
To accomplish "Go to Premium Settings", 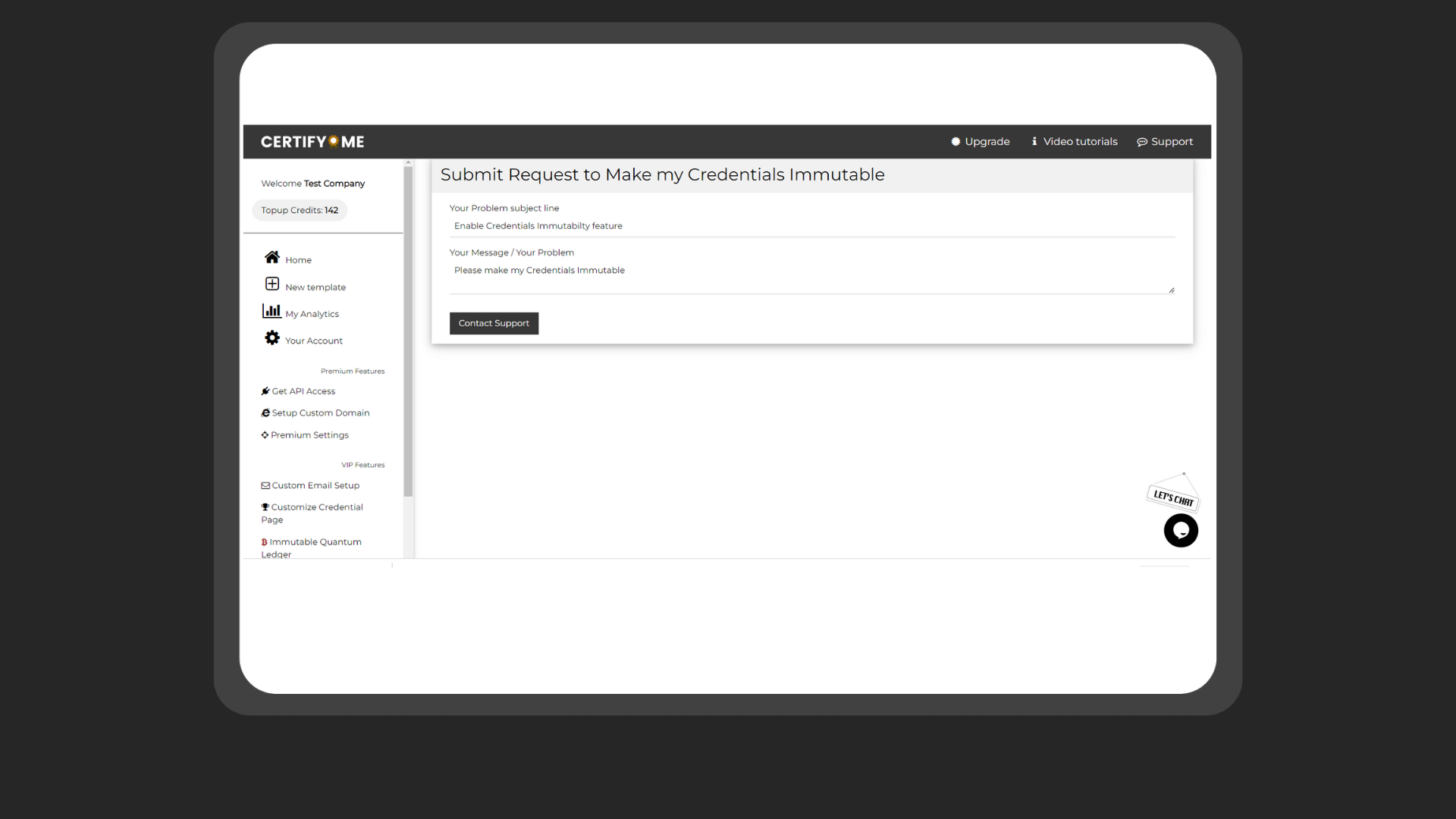I will [x=309, y=435].
